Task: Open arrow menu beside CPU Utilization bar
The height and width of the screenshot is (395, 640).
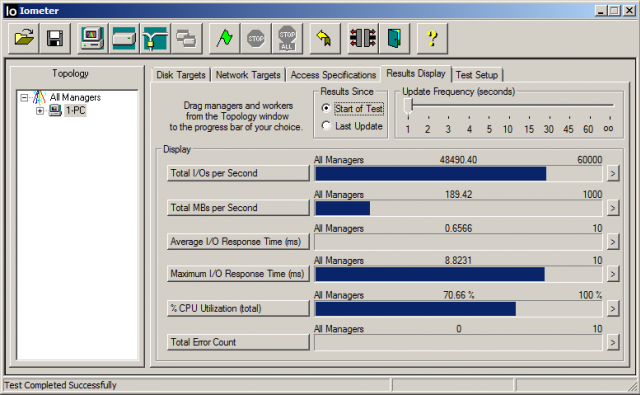Action: pos(612,309)
